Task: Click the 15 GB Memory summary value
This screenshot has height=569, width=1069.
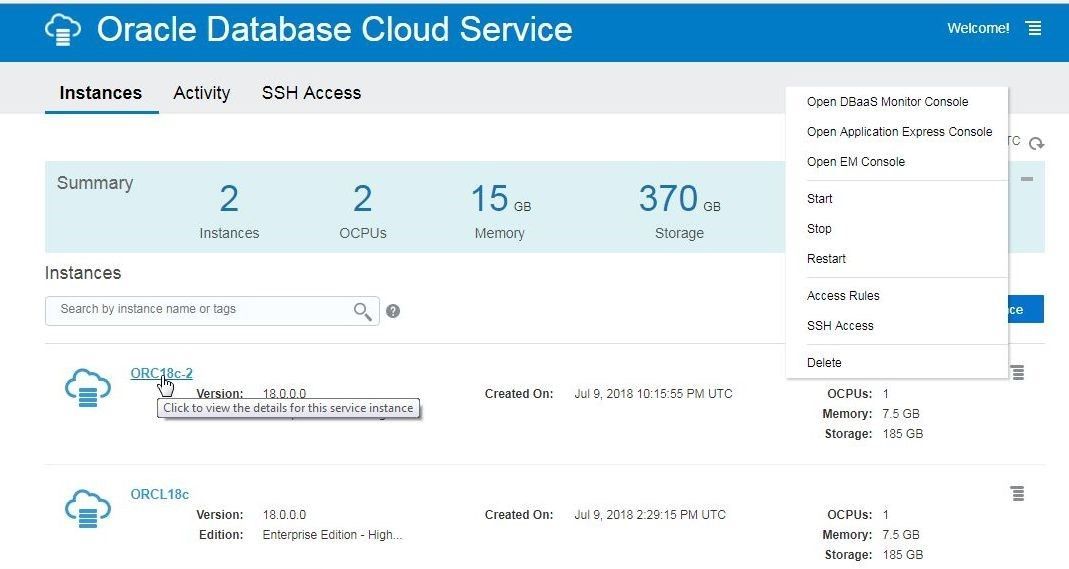Action: point(500,199)
